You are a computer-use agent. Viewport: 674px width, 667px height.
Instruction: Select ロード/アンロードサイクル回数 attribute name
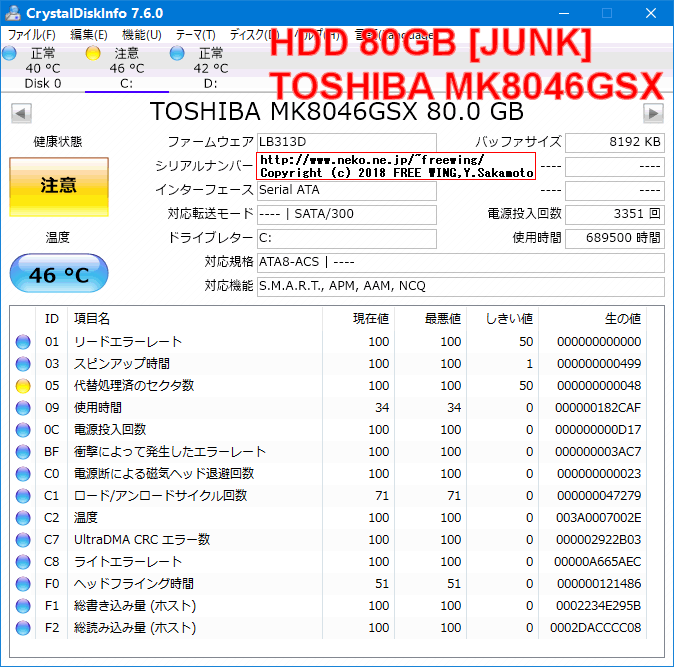click(161, 496)
